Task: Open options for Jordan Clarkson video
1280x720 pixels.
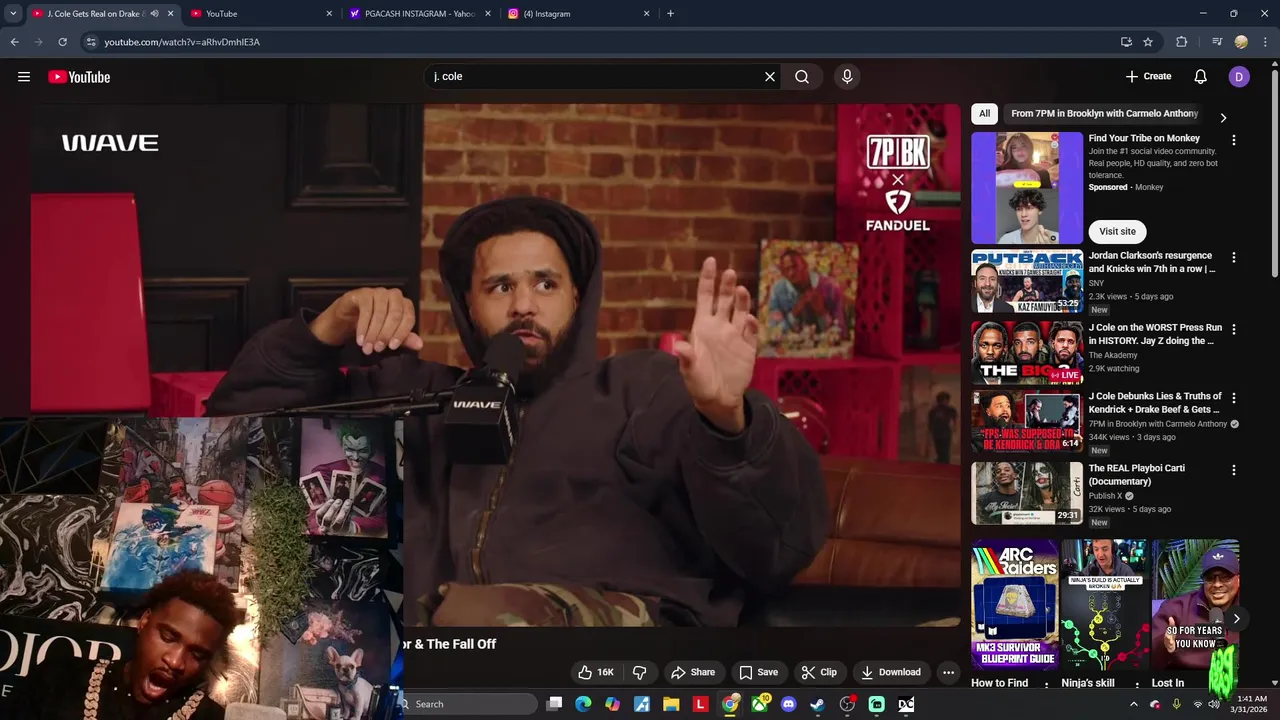Action: click(1233, 258)
